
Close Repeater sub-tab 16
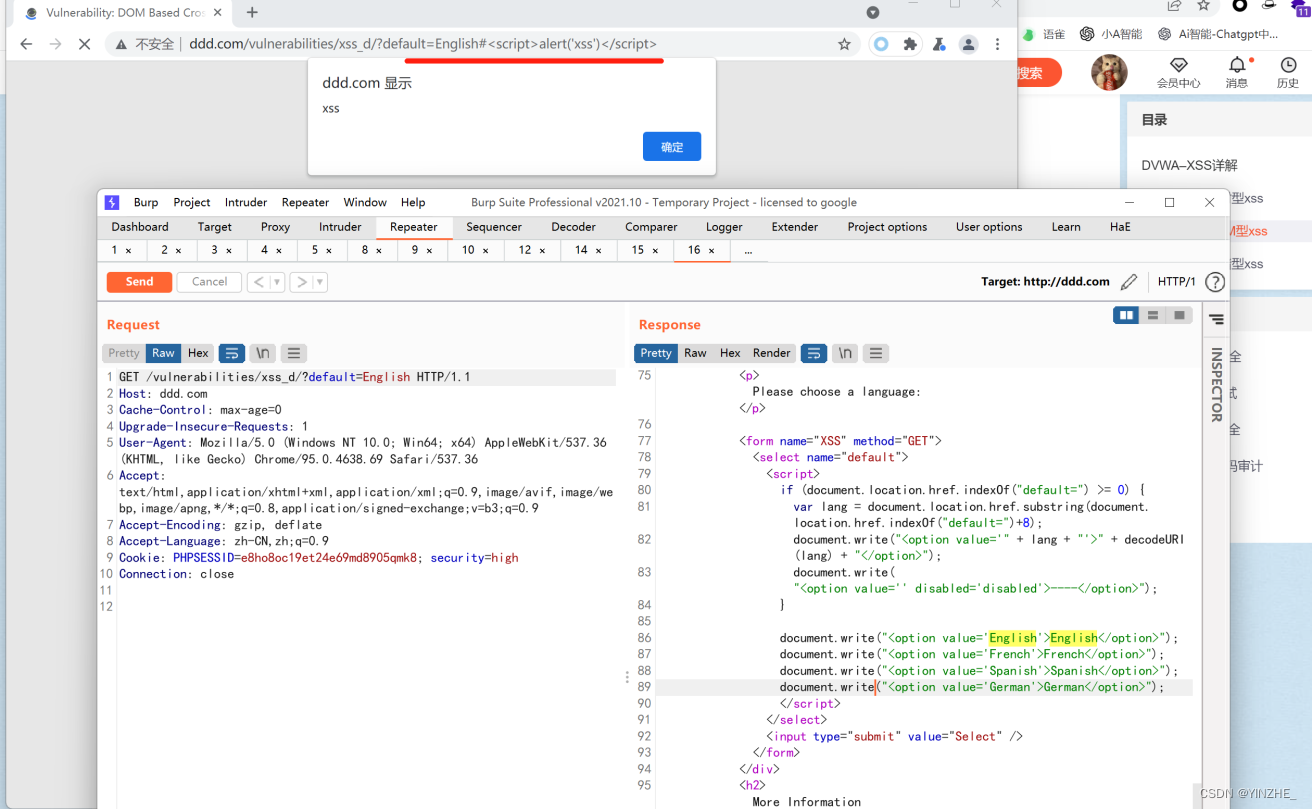[x=712, y=250]
